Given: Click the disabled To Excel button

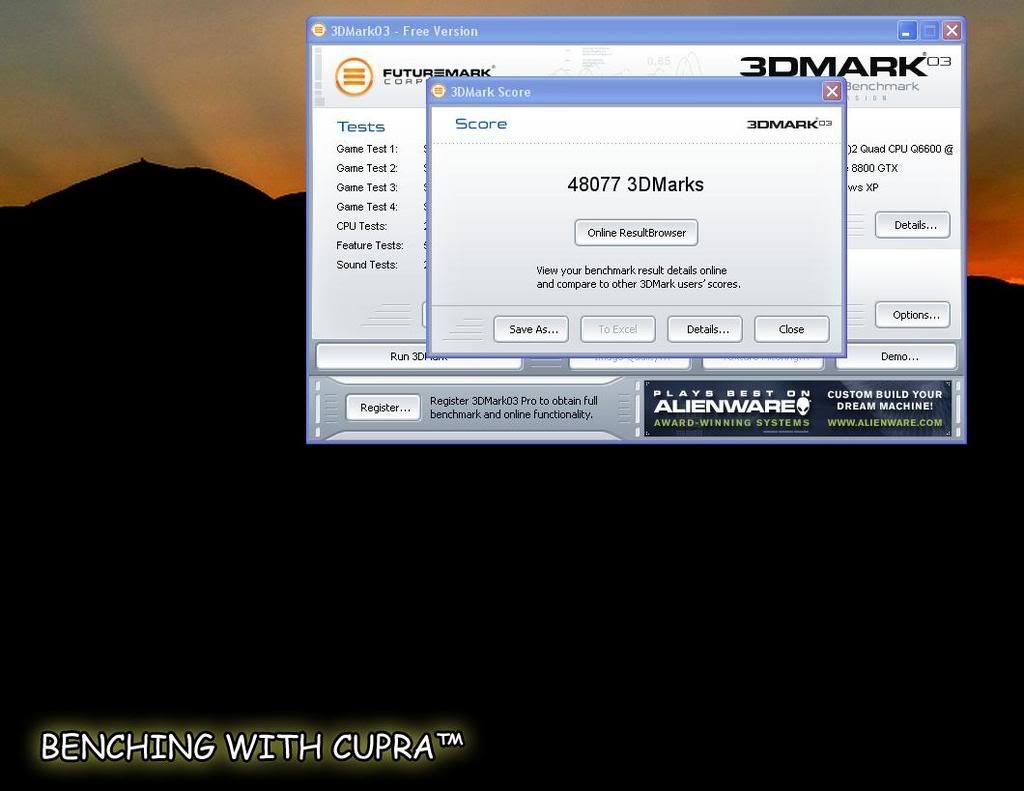Looking at the screenshot, I should click(618, 329).
